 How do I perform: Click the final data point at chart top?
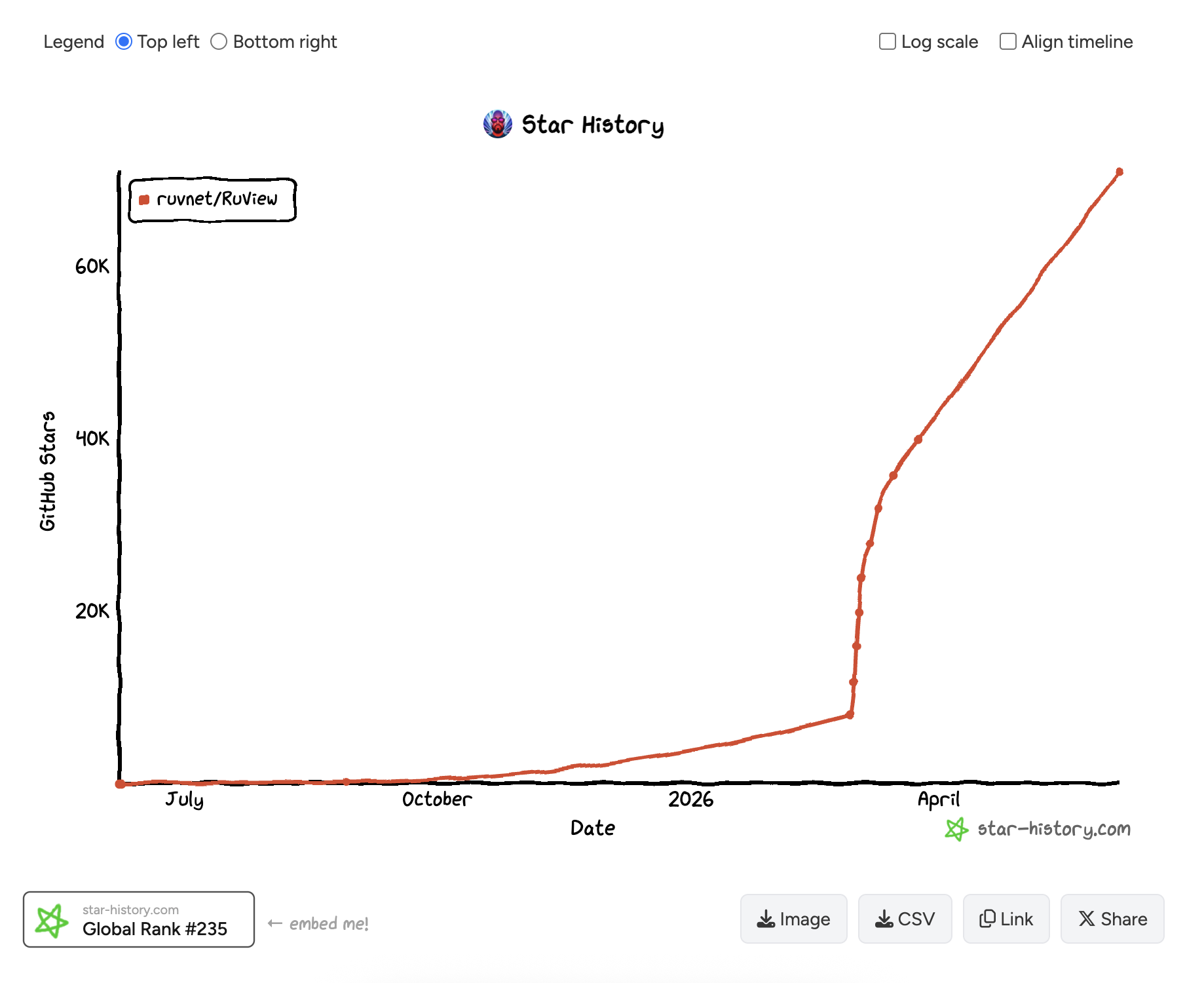(1119, 172)
